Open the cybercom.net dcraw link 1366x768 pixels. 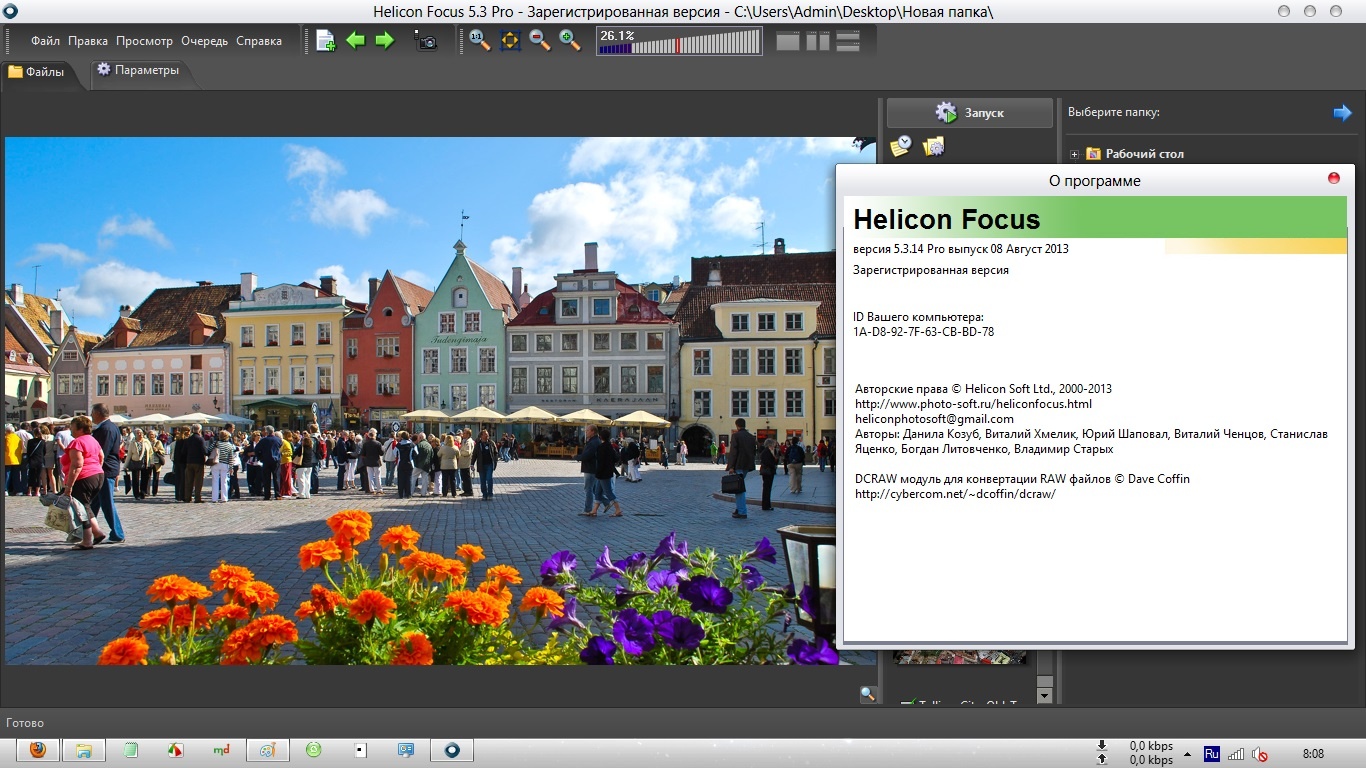(955, 494)
